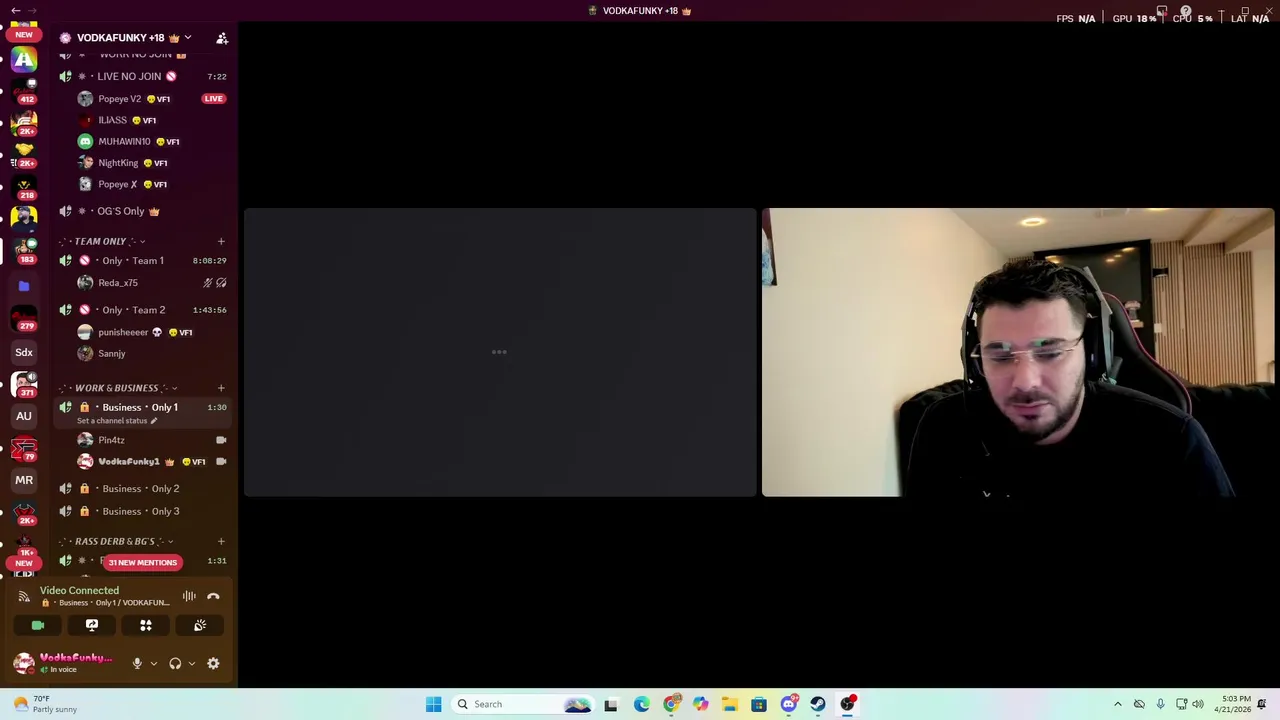Show hidden system tray icons
The height and width of the screenshot is (720, 1280).
click(1118, 704)
